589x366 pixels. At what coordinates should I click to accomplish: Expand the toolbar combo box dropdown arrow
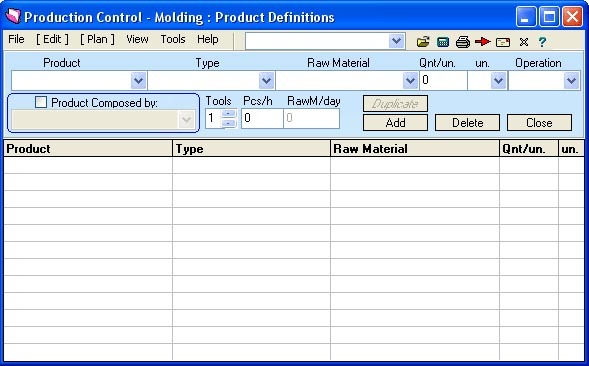(x=397, y=41)
